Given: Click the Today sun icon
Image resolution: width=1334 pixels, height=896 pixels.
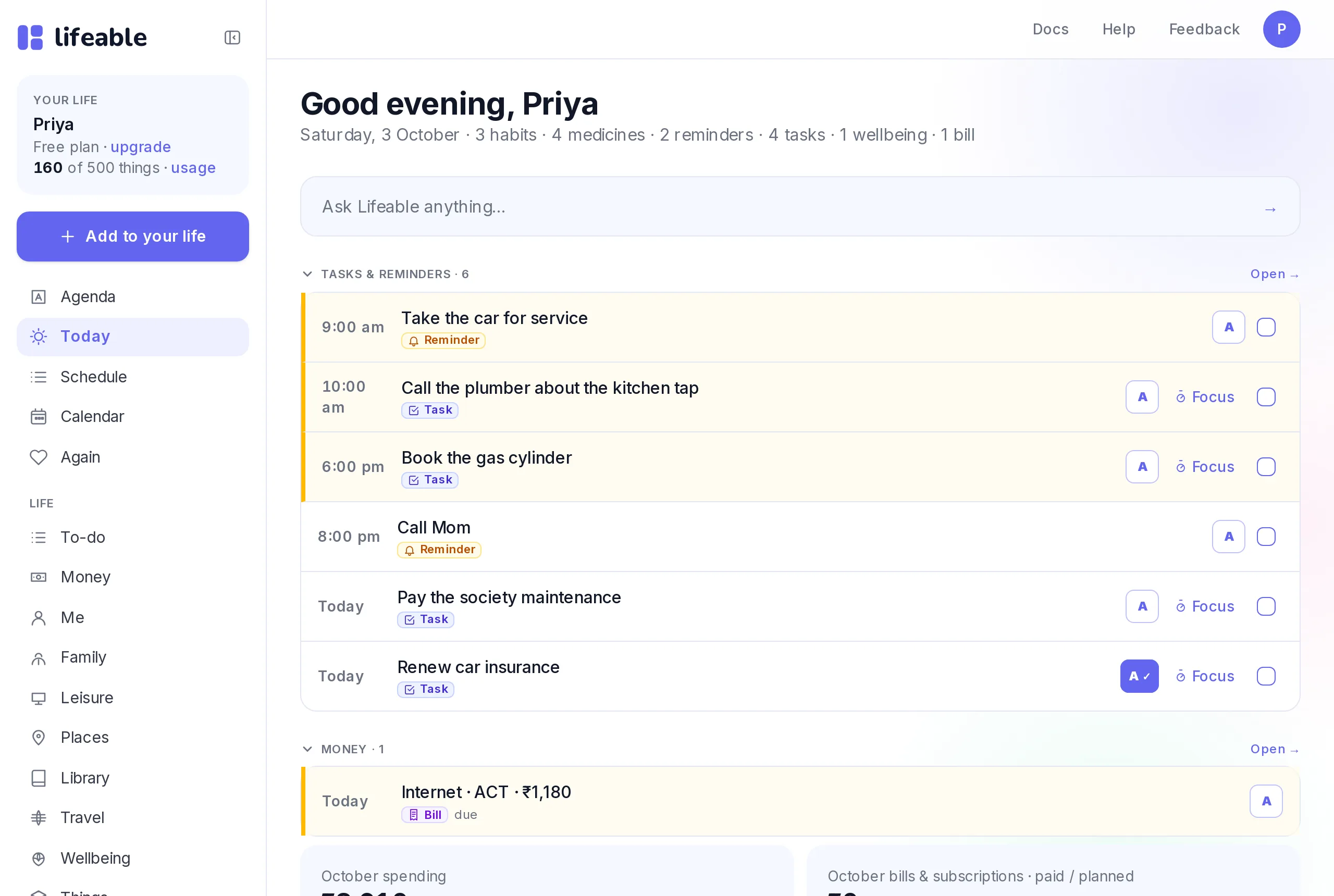Looking at the screenshot, I should (x=38, y=337).
